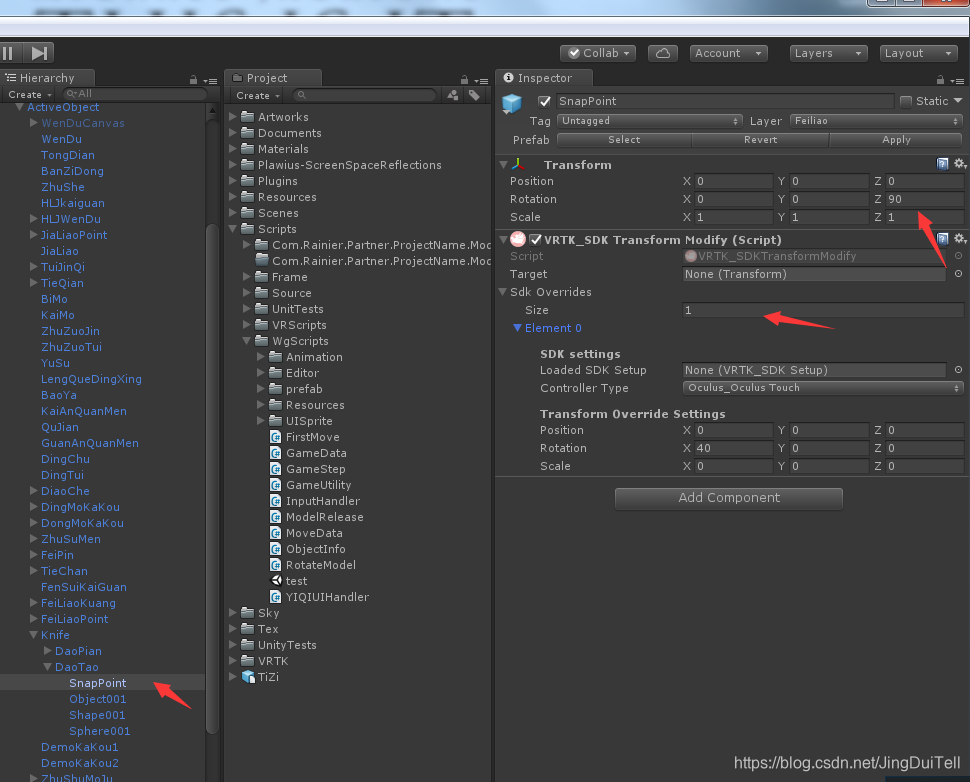Screen dimensions: 970x782
Task: Switch to the Hierarchy tab
Action: coord(47,78)
